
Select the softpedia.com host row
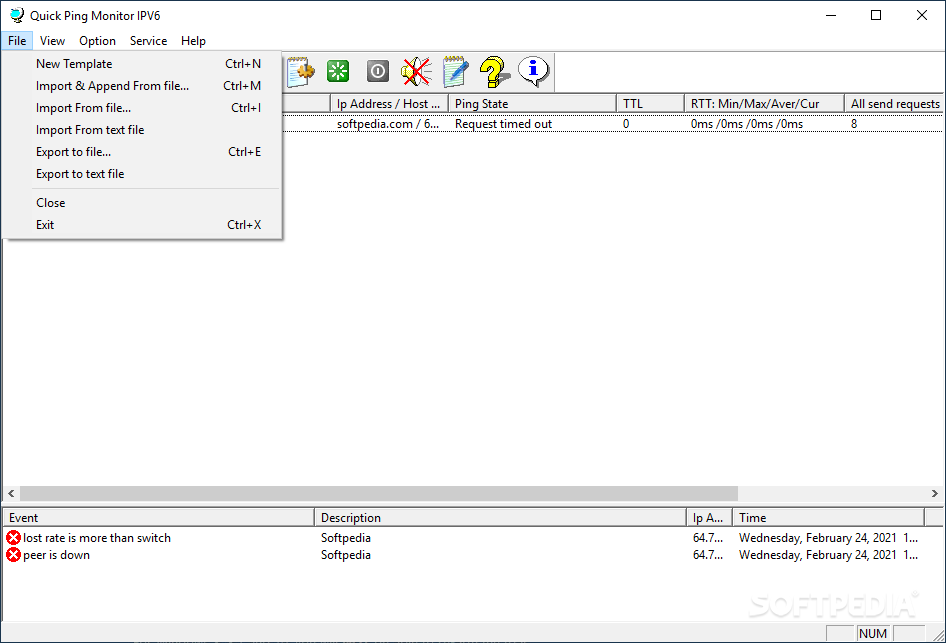point(612,123)
